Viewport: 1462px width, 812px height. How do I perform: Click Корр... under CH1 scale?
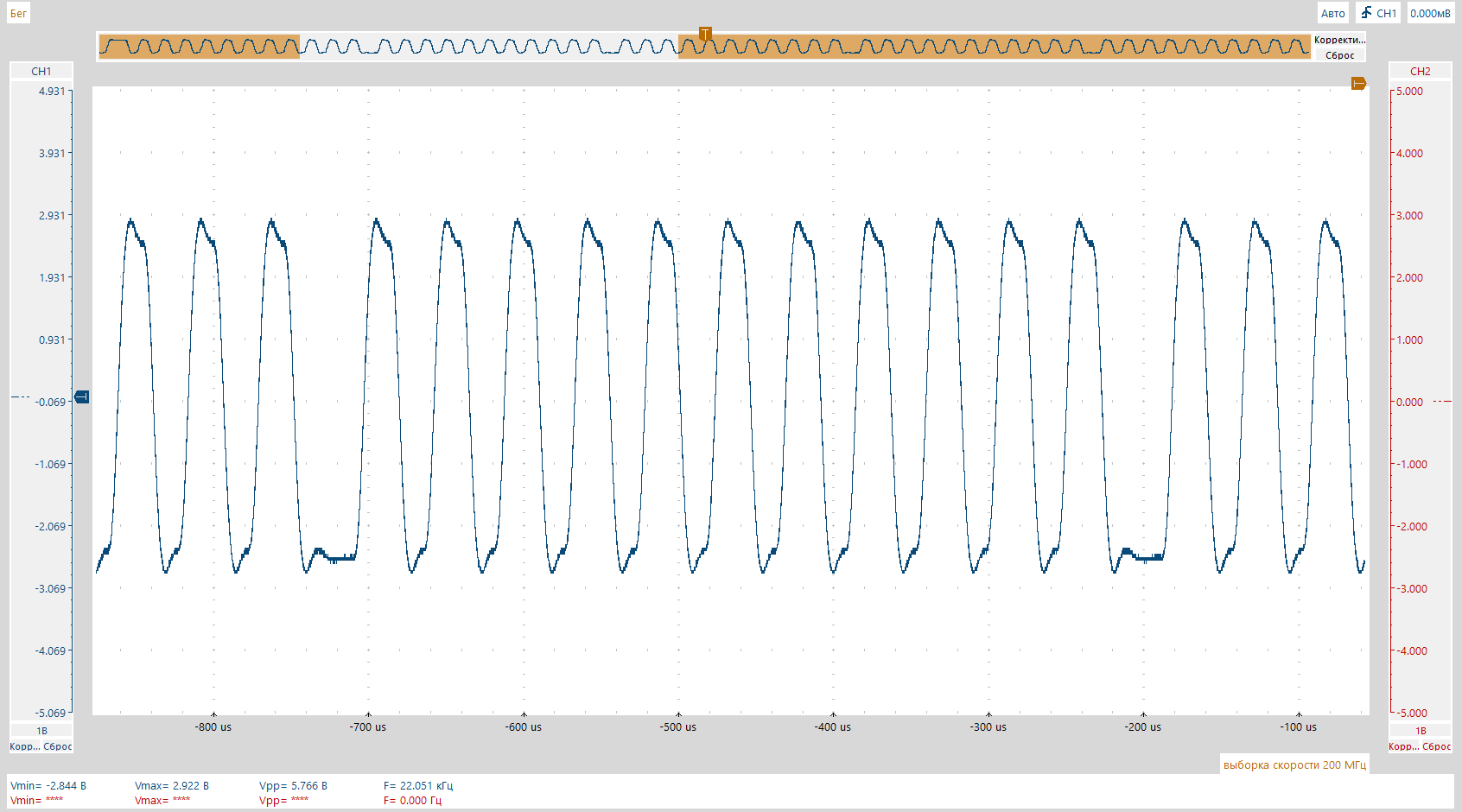(24, 746)
